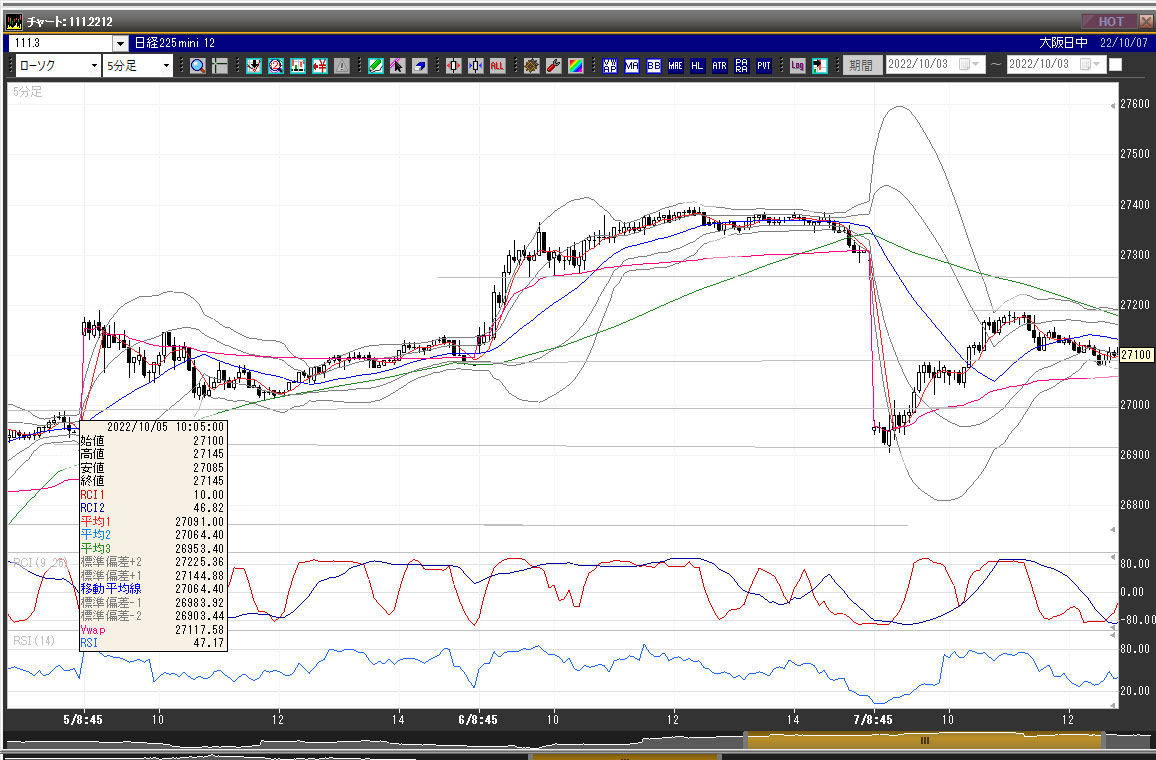The height and width of the screenshot is (760, 1156).
Task: Click the 移動平均線 row in tooltip
Action: [x=153, y=589]
